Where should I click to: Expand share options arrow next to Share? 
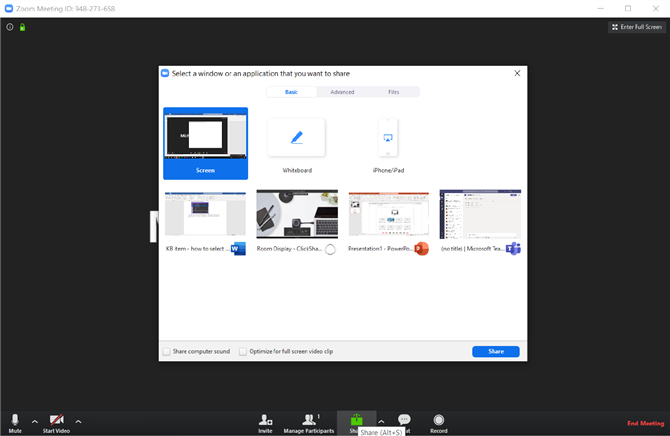coord(380,421)
